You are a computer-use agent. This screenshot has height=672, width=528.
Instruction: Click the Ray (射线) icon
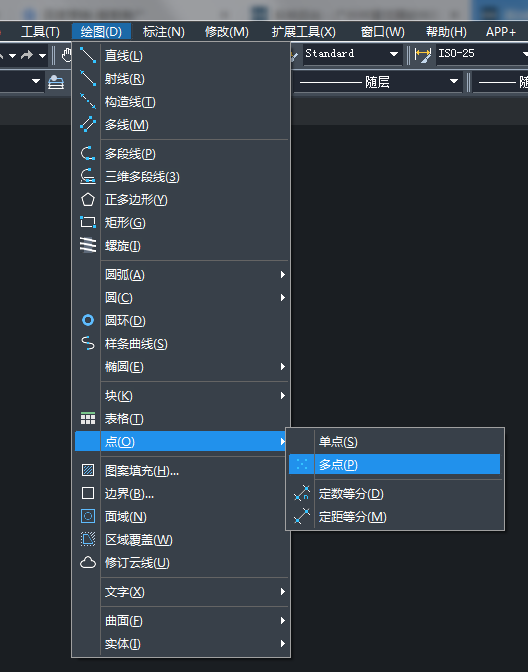point(88,78)
